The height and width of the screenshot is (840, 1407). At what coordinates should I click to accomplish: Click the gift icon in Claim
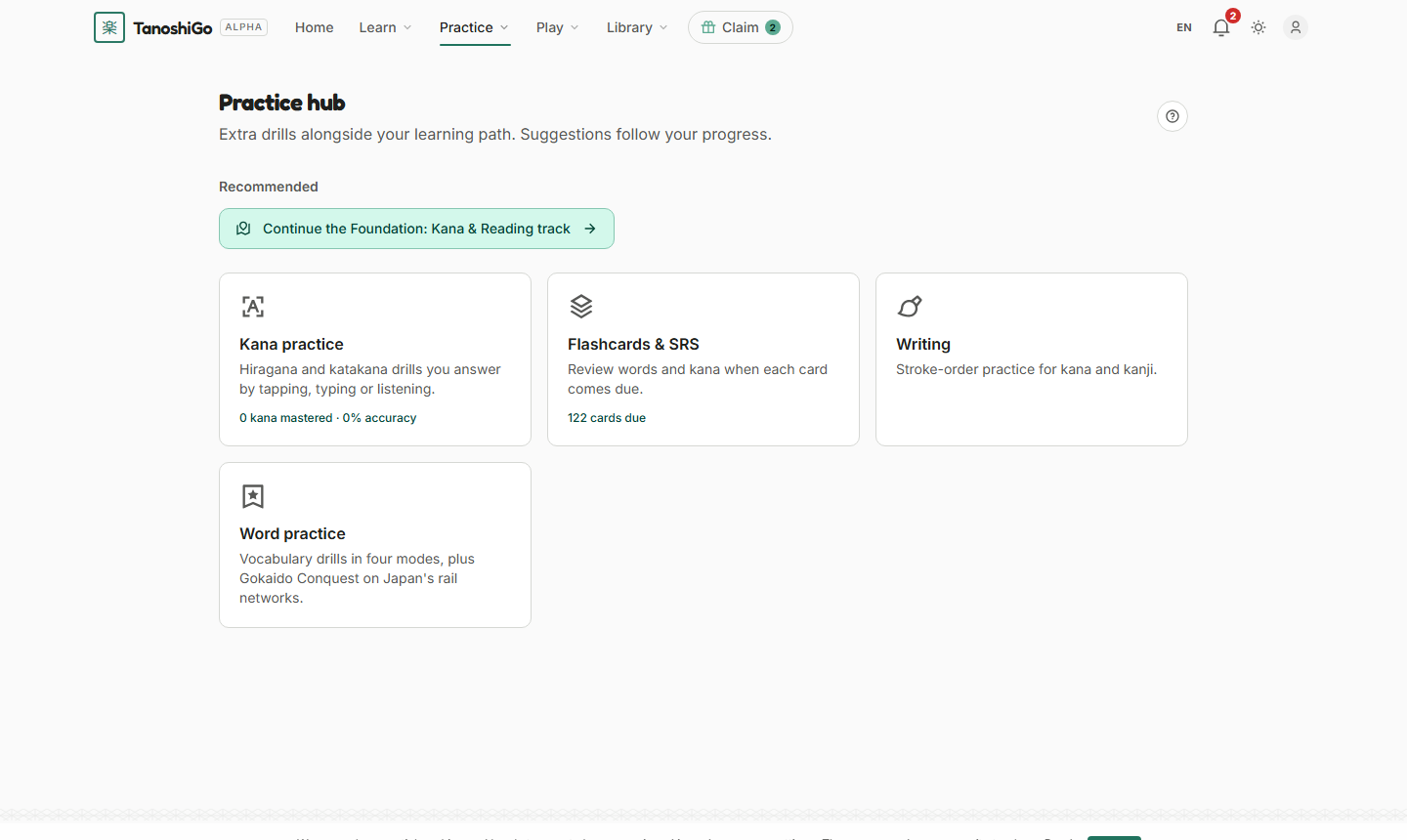708,27
